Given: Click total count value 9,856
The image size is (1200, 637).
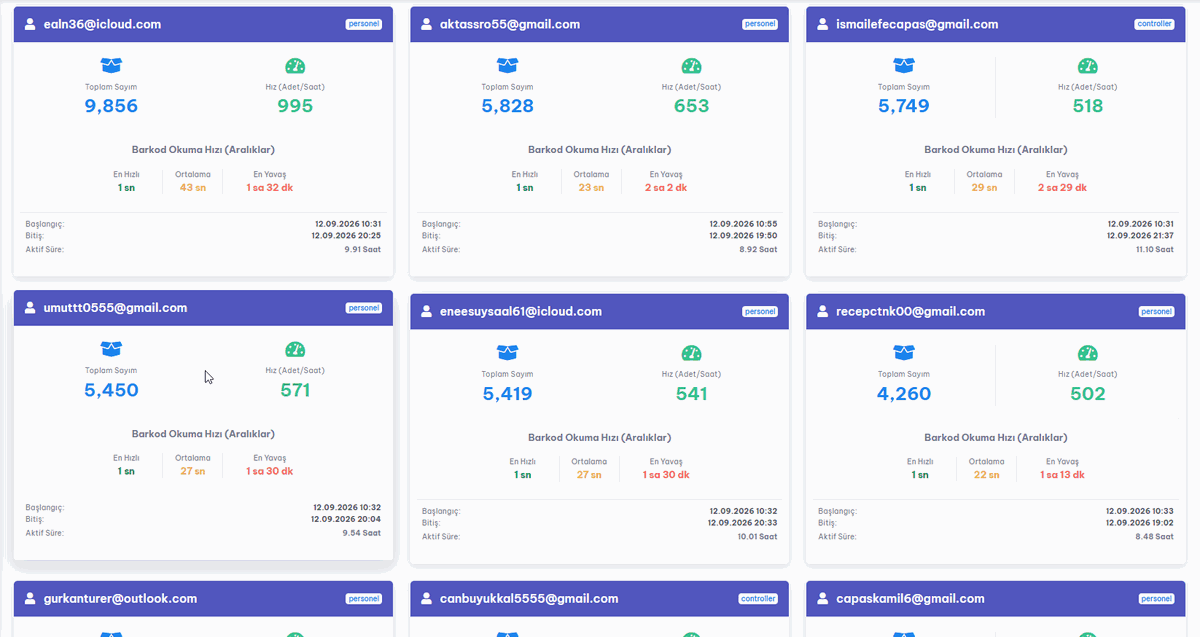Looking at the screenshot, I should click(x=111, y=106).
